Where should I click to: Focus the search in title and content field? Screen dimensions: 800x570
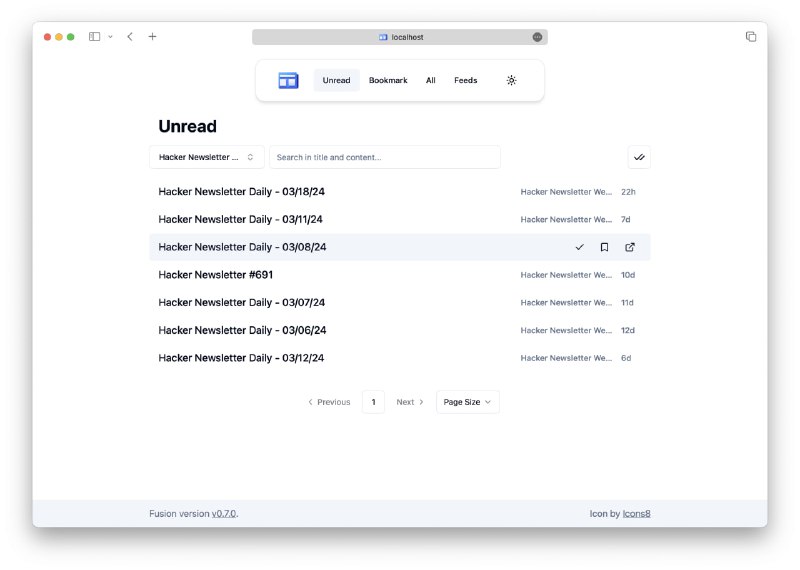(385, 157)
